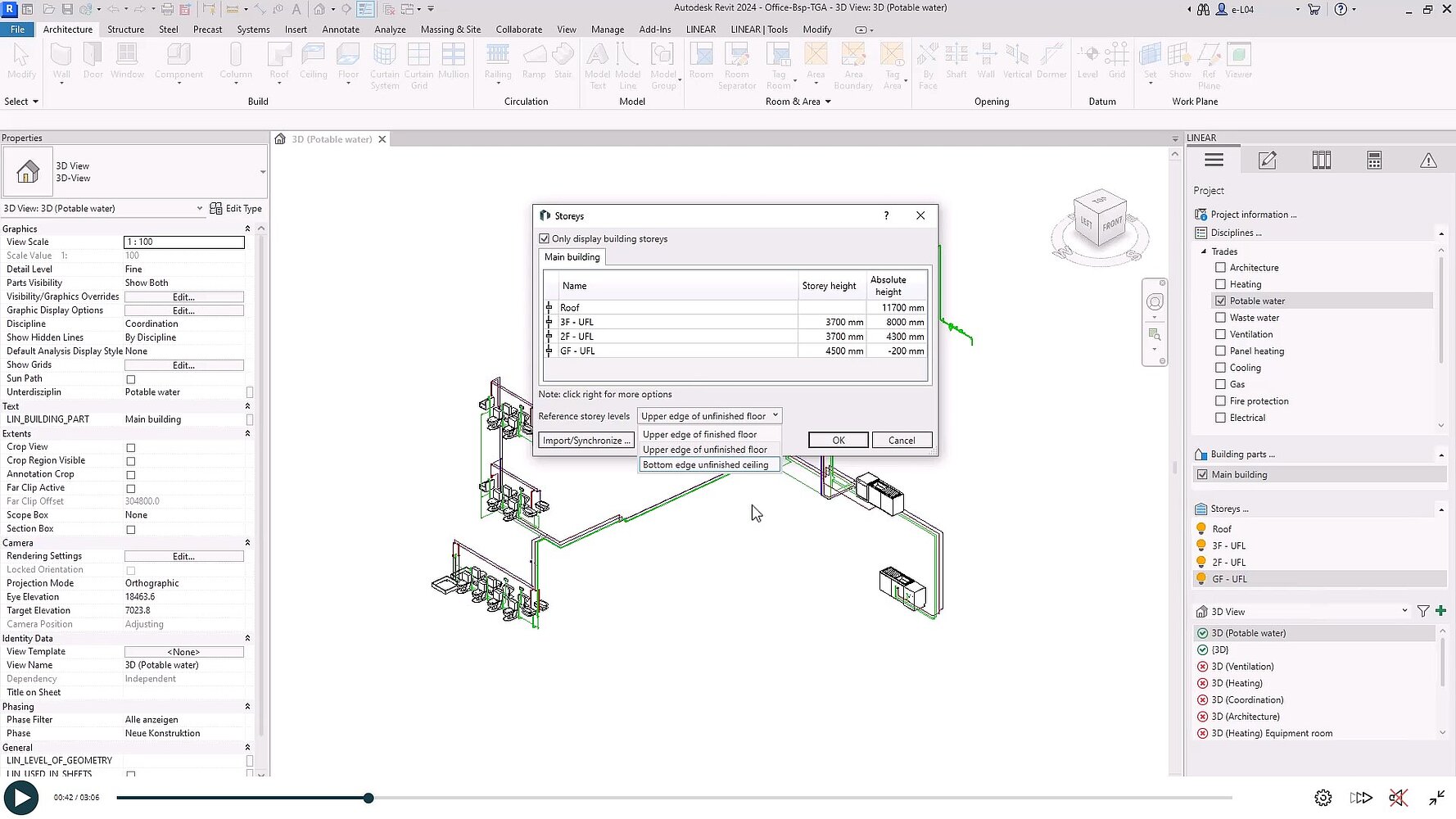Click the Import/Synchronize button
Screen dimensions: 1456x819
tap(586, 441)
